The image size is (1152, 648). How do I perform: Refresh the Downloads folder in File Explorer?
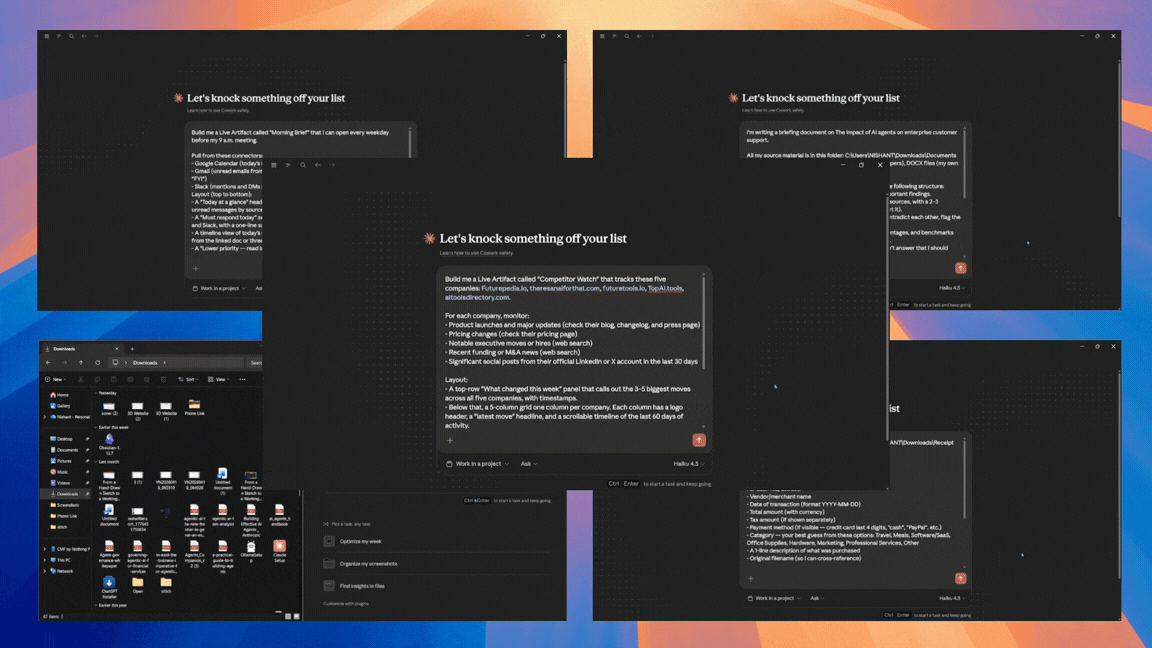97,362
